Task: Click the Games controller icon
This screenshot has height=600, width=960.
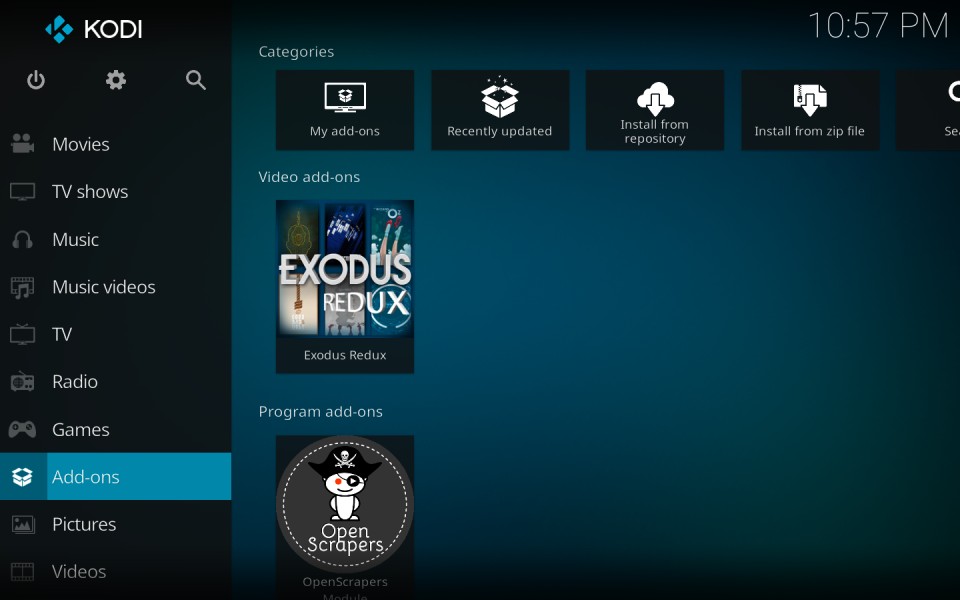Action: [23, 429]
